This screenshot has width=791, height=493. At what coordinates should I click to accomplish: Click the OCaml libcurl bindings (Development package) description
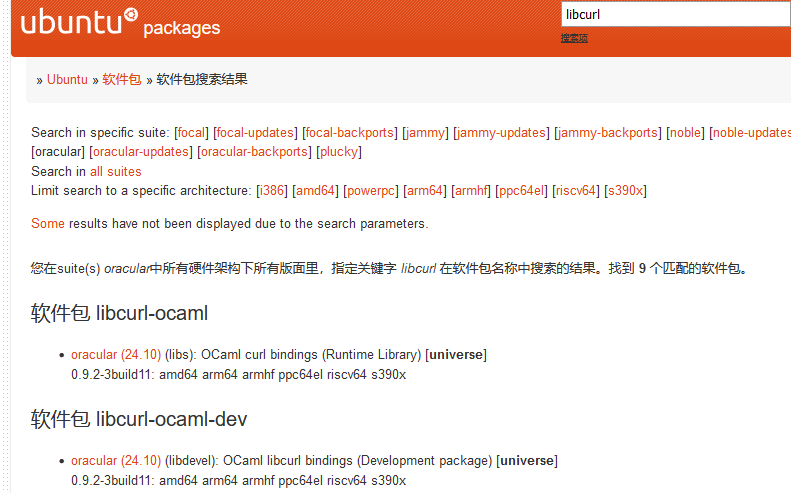click(x=358, y=461)
